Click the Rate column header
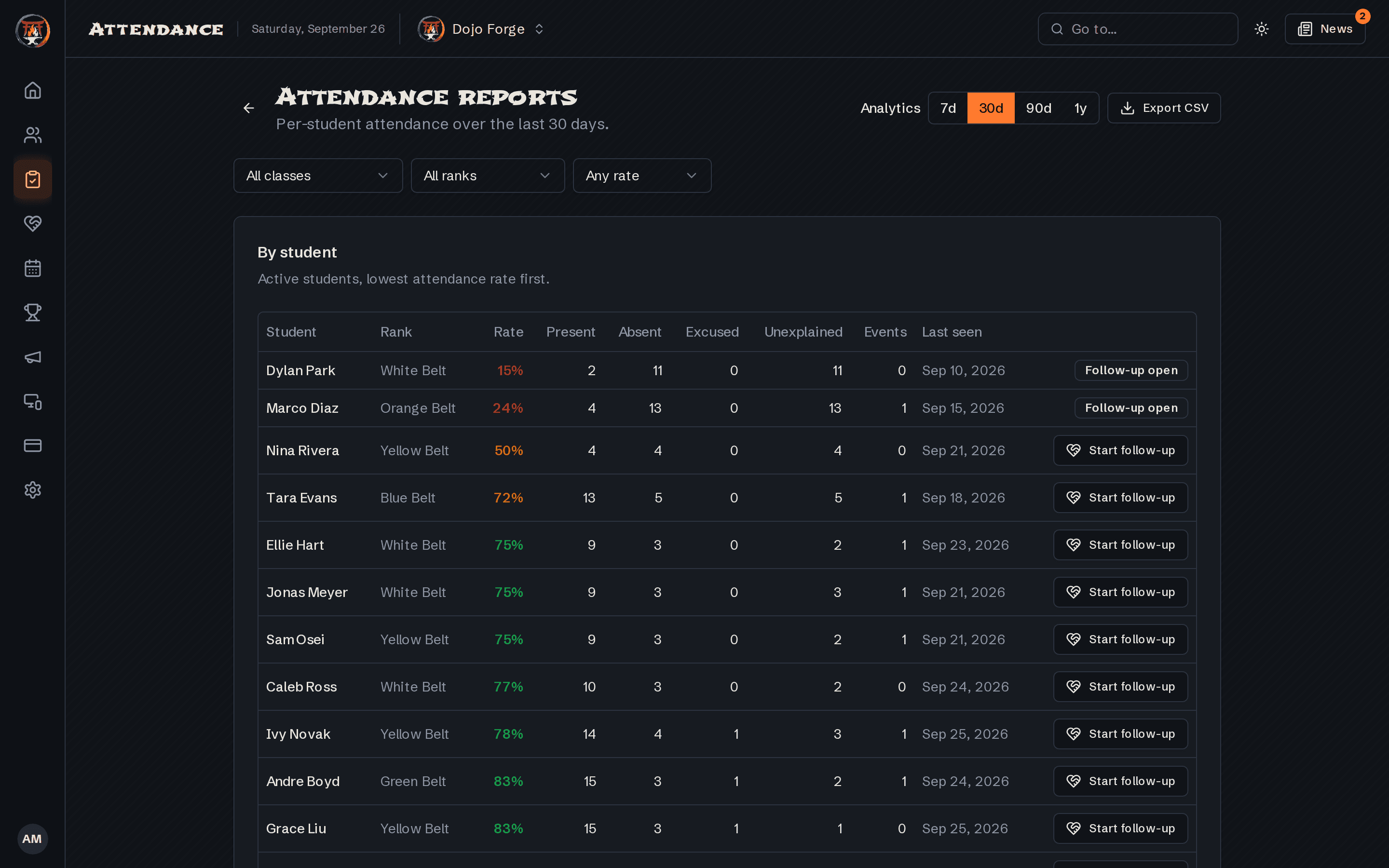Image resolution: width=1389 pixels, height=868 pixels. tap(508, 332)
